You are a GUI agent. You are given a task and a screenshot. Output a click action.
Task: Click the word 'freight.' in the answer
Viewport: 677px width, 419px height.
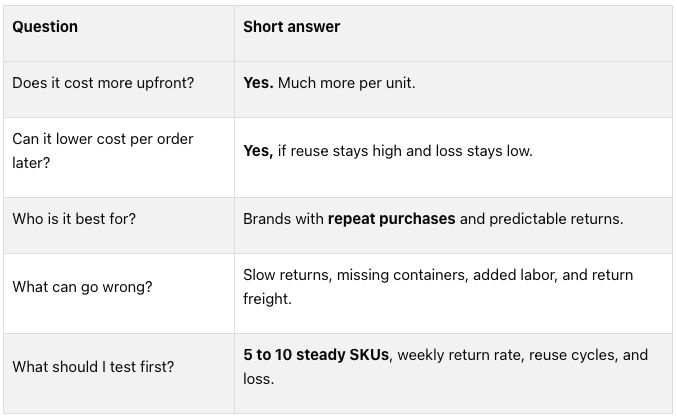267,299
